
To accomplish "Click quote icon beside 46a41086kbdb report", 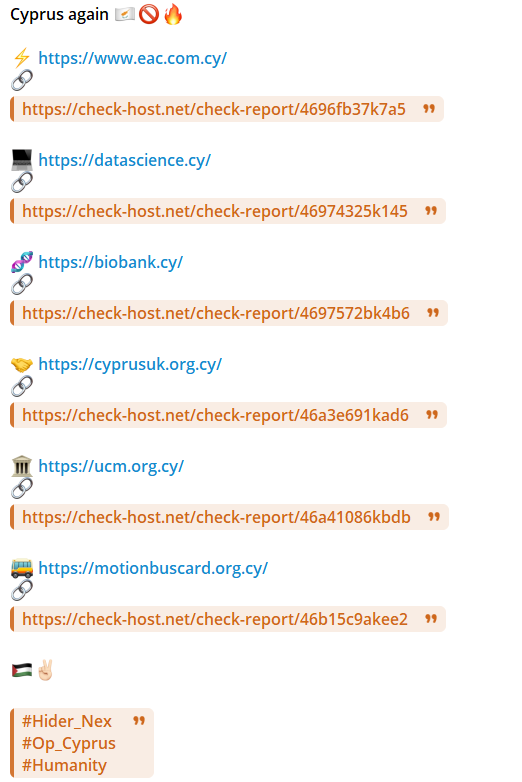I will tap(434, 516).
